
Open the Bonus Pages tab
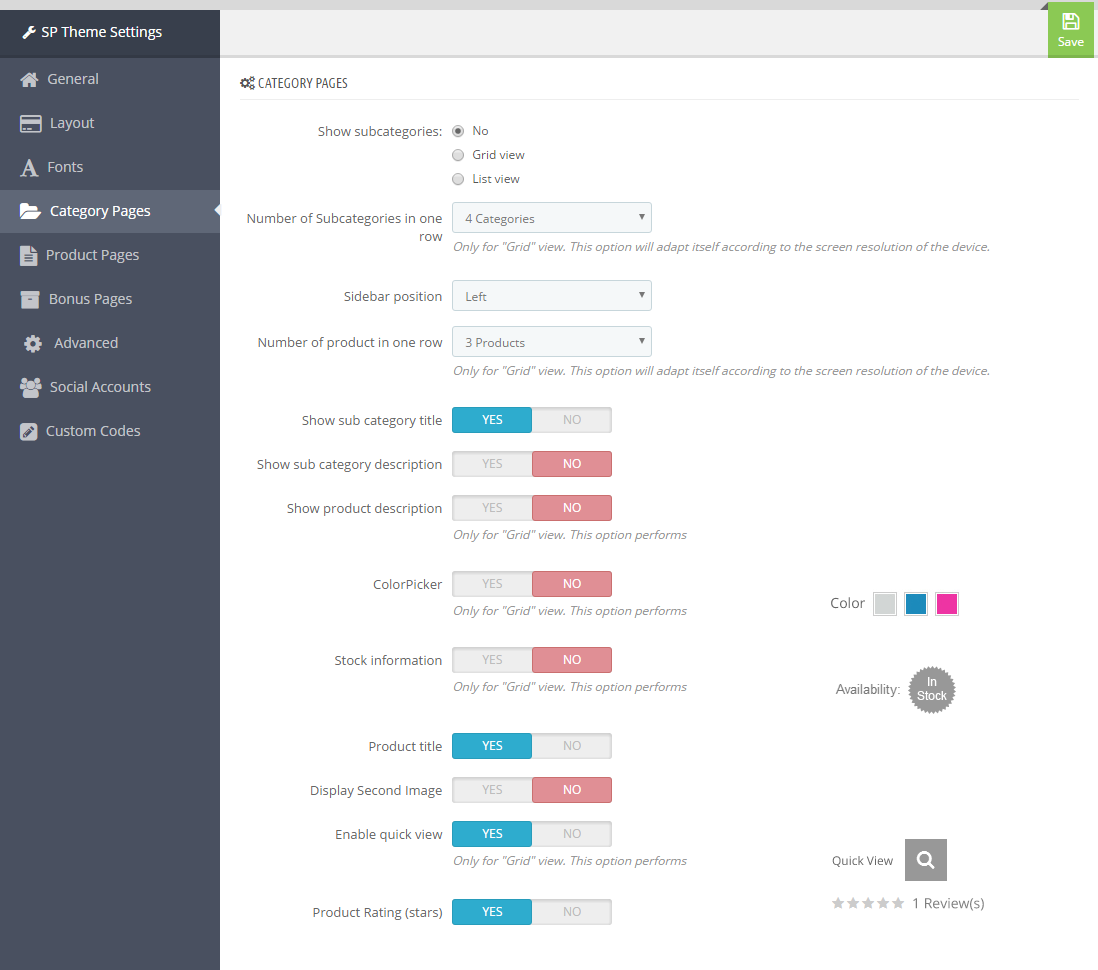pyautogui.click(x=110, y=299)
